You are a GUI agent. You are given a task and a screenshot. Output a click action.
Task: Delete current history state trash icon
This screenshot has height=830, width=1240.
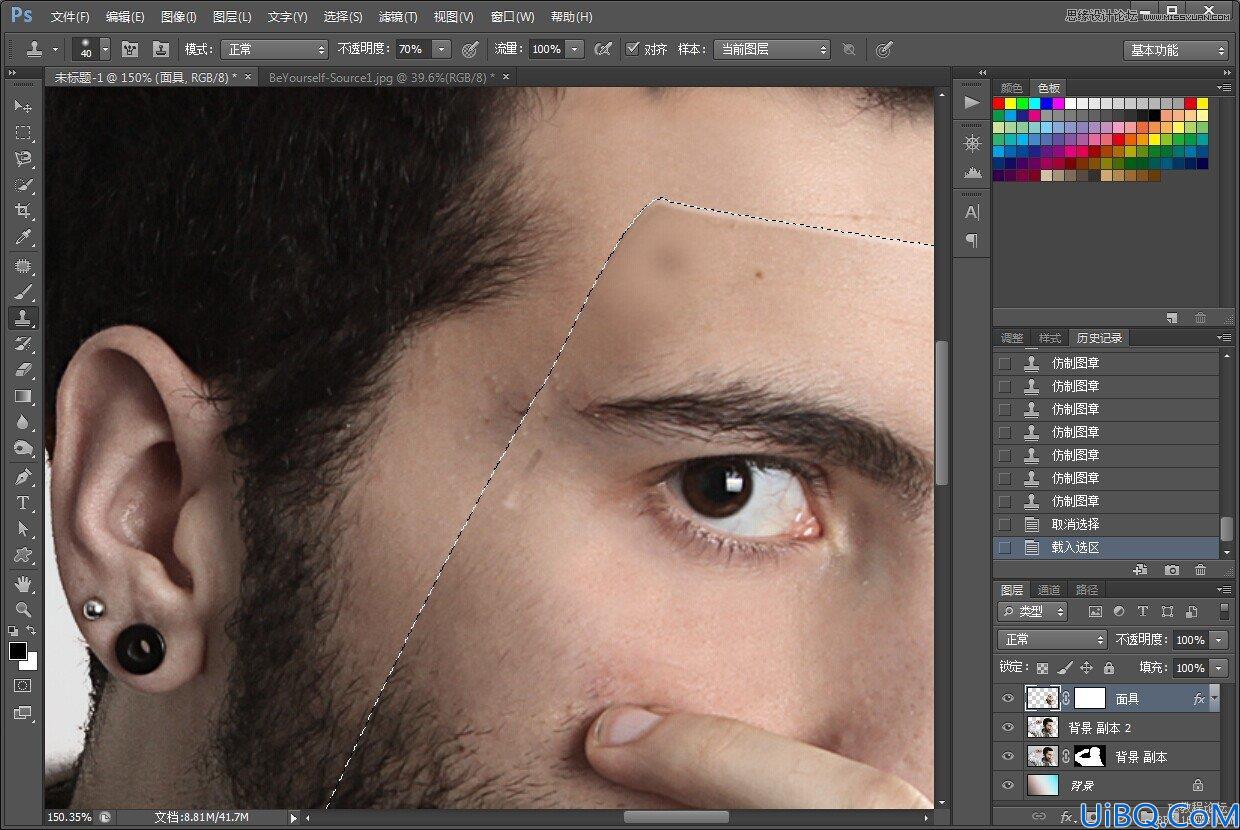pyautogui.click(x=1201, y=570)
